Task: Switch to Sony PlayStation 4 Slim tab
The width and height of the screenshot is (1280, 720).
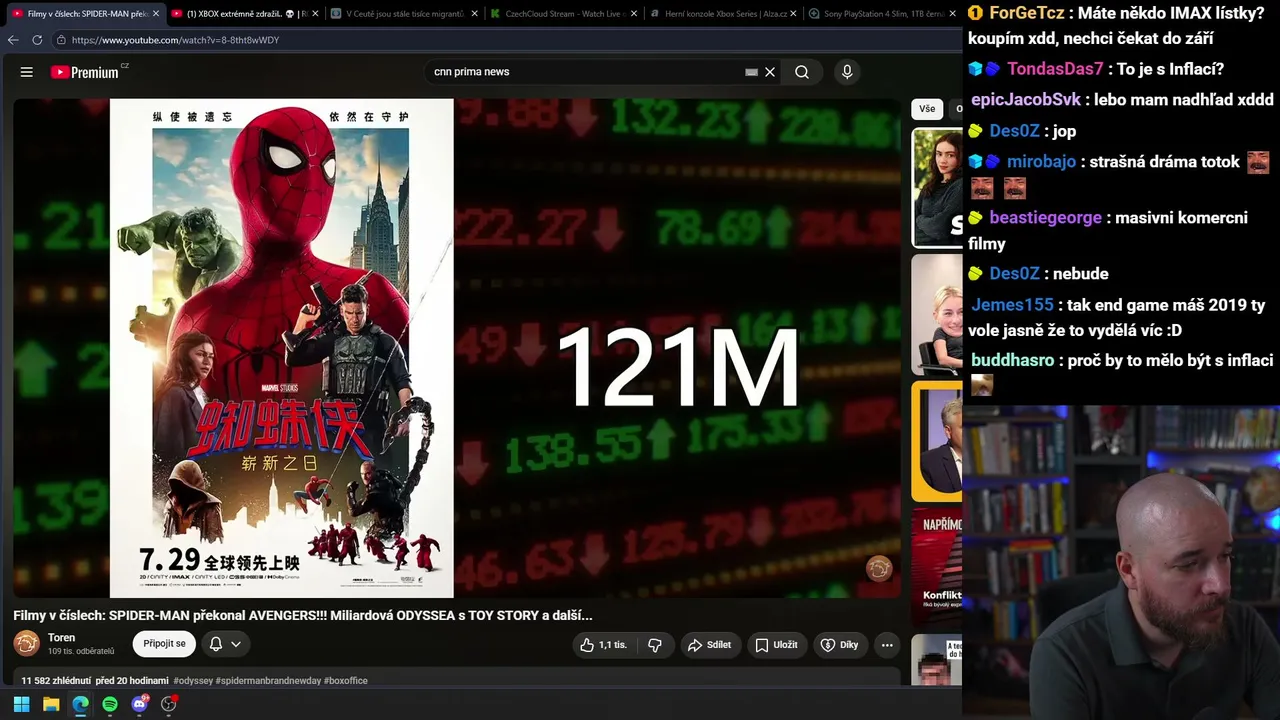Action: click(x=880, y=14)
